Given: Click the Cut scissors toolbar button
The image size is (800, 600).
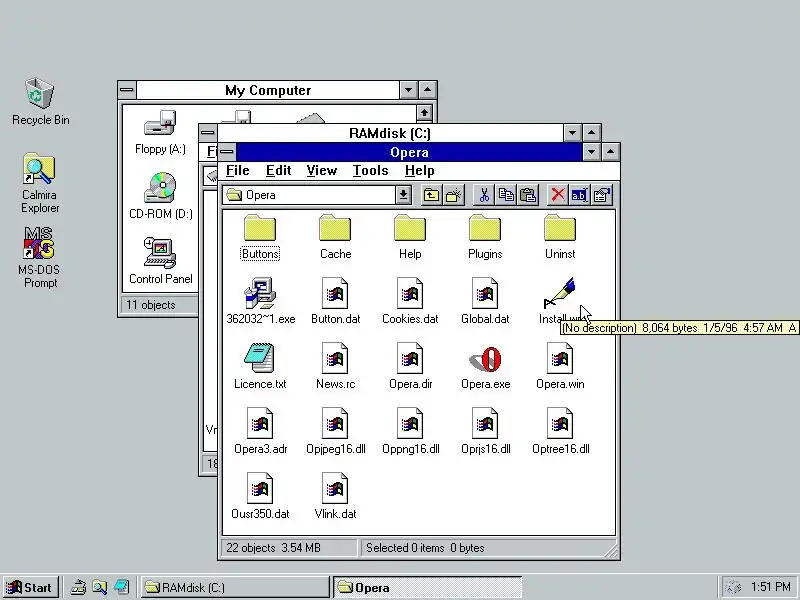Looking at the screenshot, I should (x=484, y=195).
